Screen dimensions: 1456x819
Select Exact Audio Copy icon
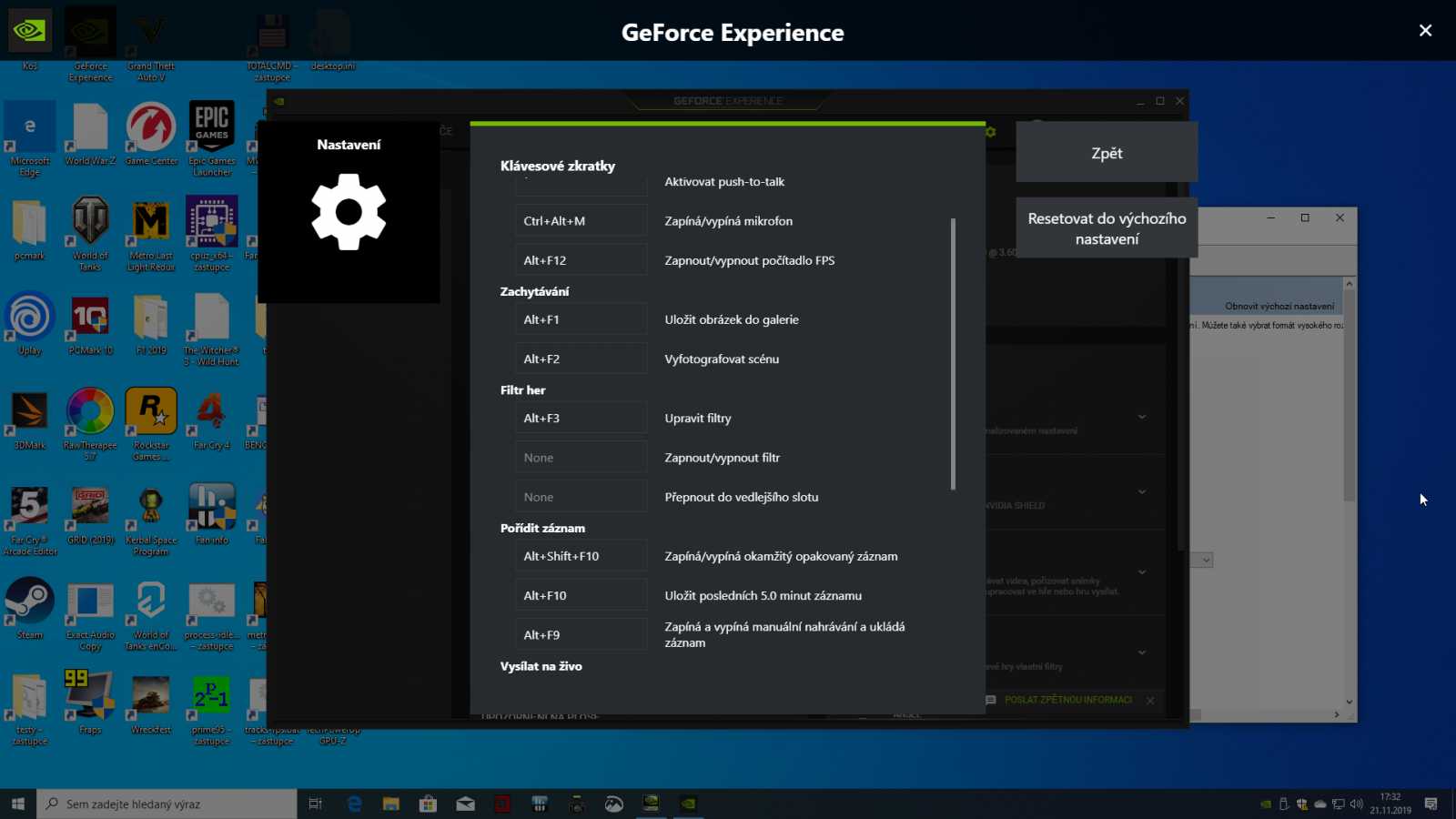click(x=90, y=614)
